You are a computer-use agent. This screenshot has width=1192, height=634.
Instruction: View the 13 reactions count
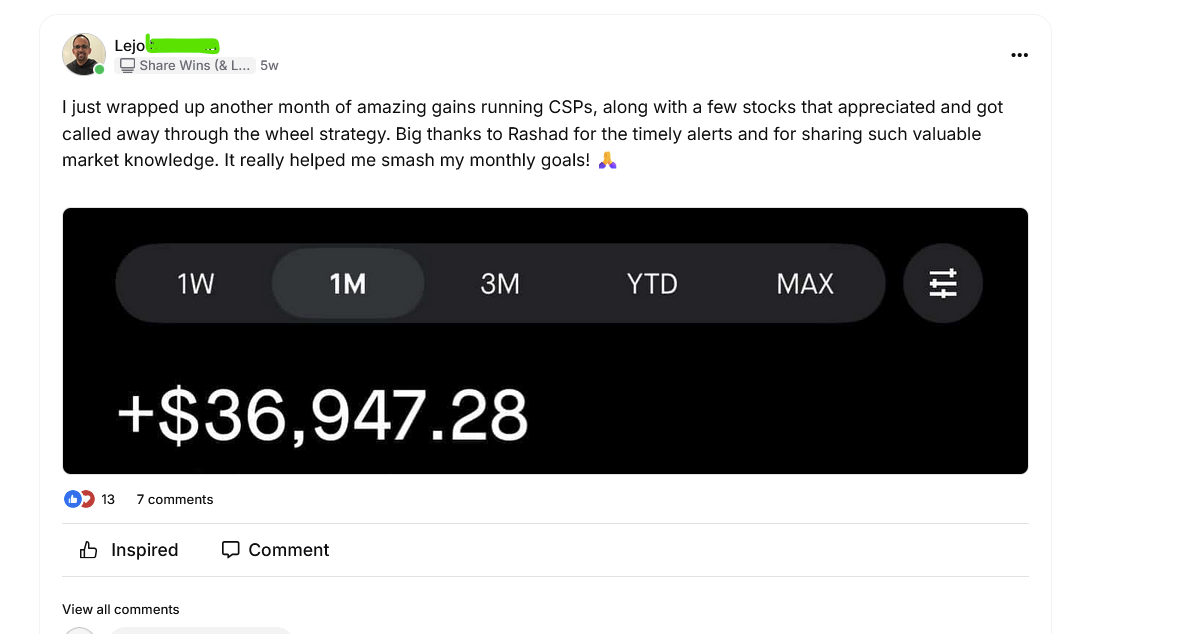tap(108, 499)
